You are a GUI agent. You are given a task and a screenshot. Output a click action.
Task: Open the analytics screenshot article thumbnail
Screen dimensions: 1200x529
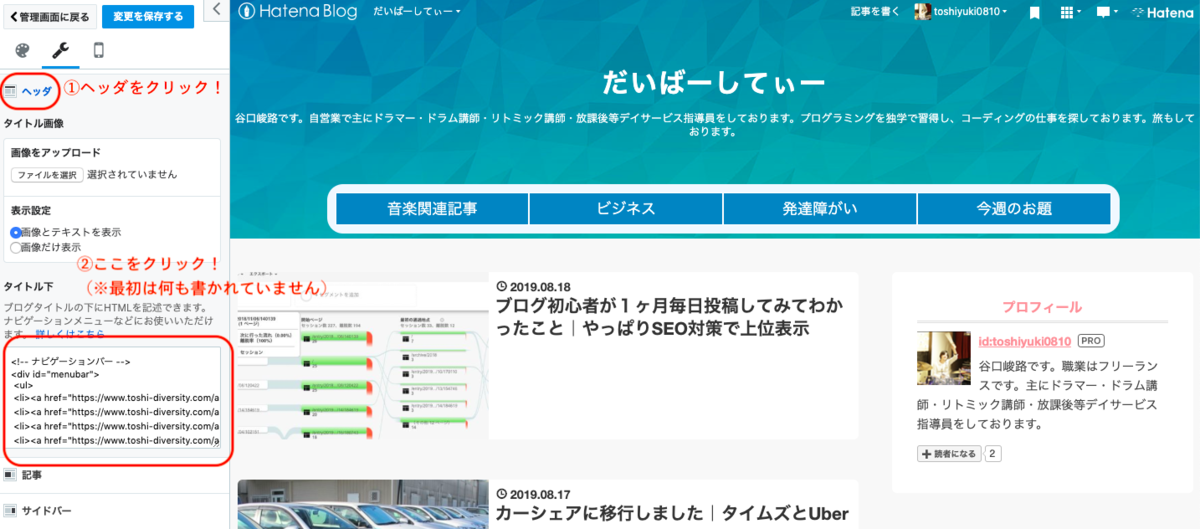pyautogui.click(x=363, y=355)
